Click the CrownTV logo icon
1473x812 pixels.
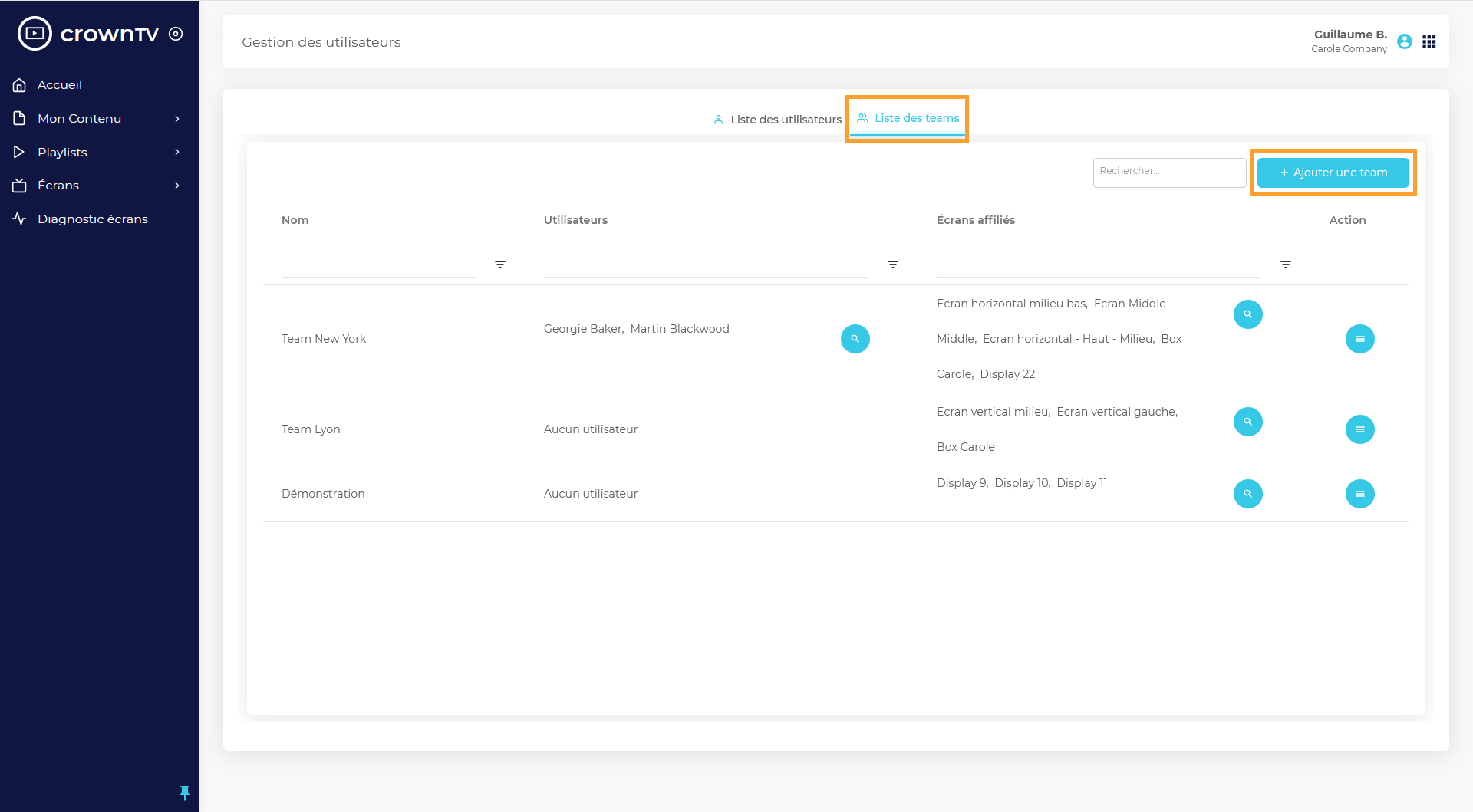click(x=35, y=34)
